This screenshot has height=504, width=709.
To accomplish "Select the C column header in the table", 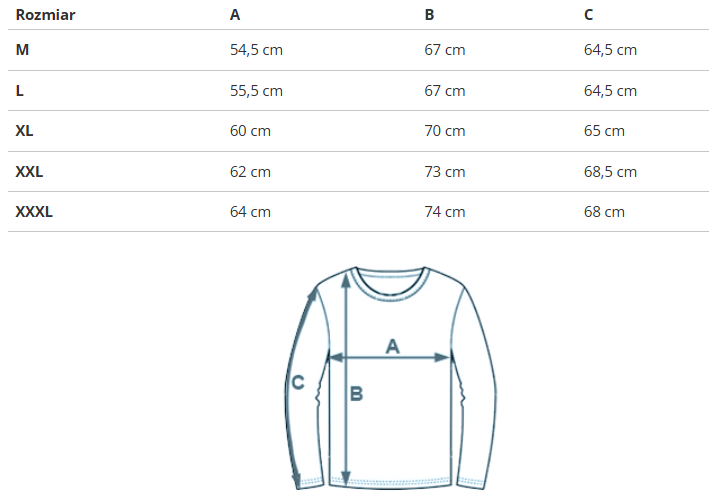I will (589, 15).
